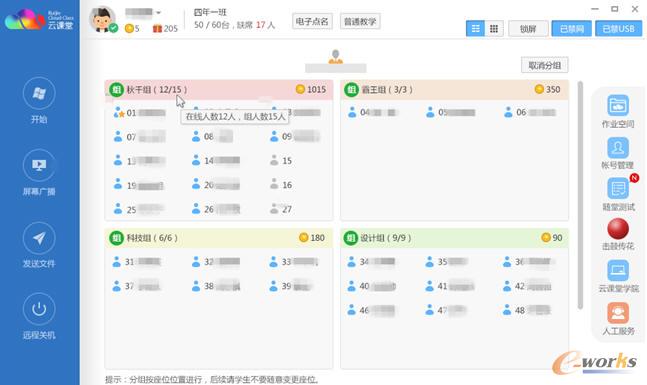Toggle the 已禁USB block
This screenshot has width=647, height=385.
(x=618, y=28)
